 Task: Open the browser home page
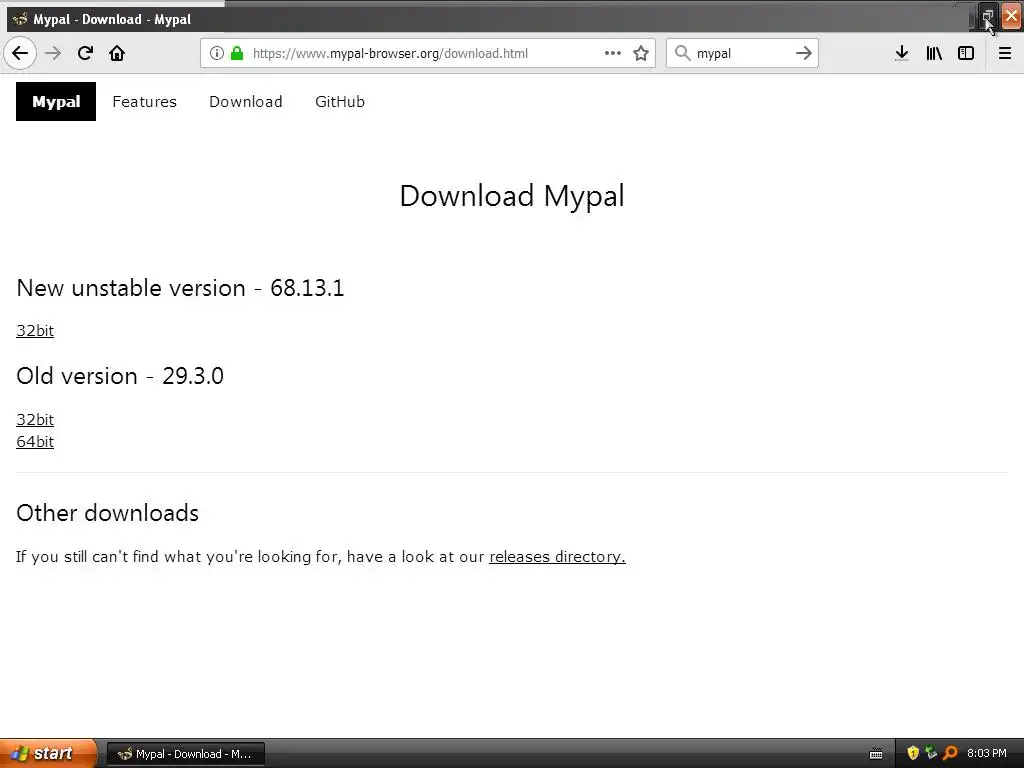pyautogui.click(x=117, y=54)
